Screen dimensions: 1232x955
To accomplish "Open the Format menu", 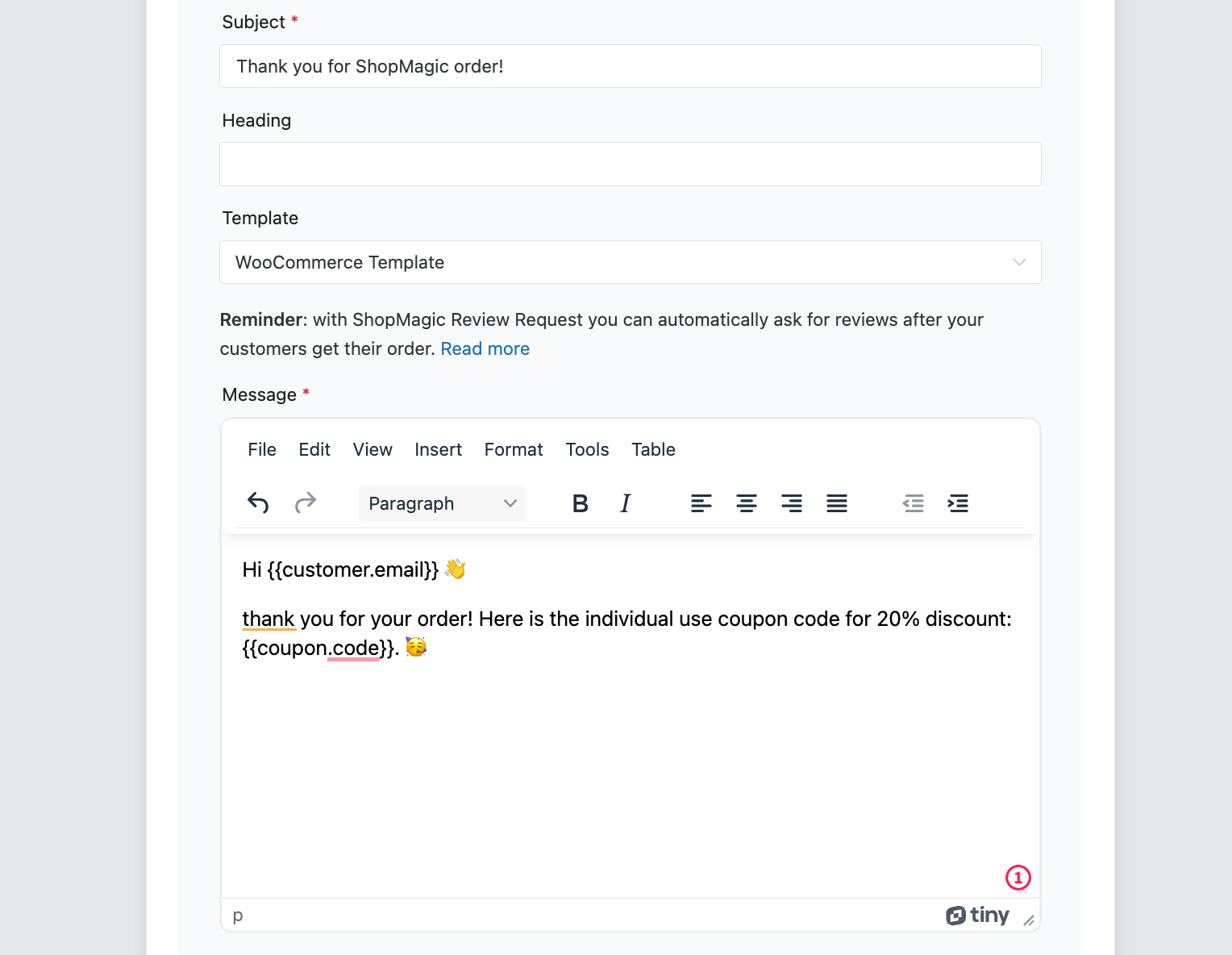I will click(x=514, y=449).
